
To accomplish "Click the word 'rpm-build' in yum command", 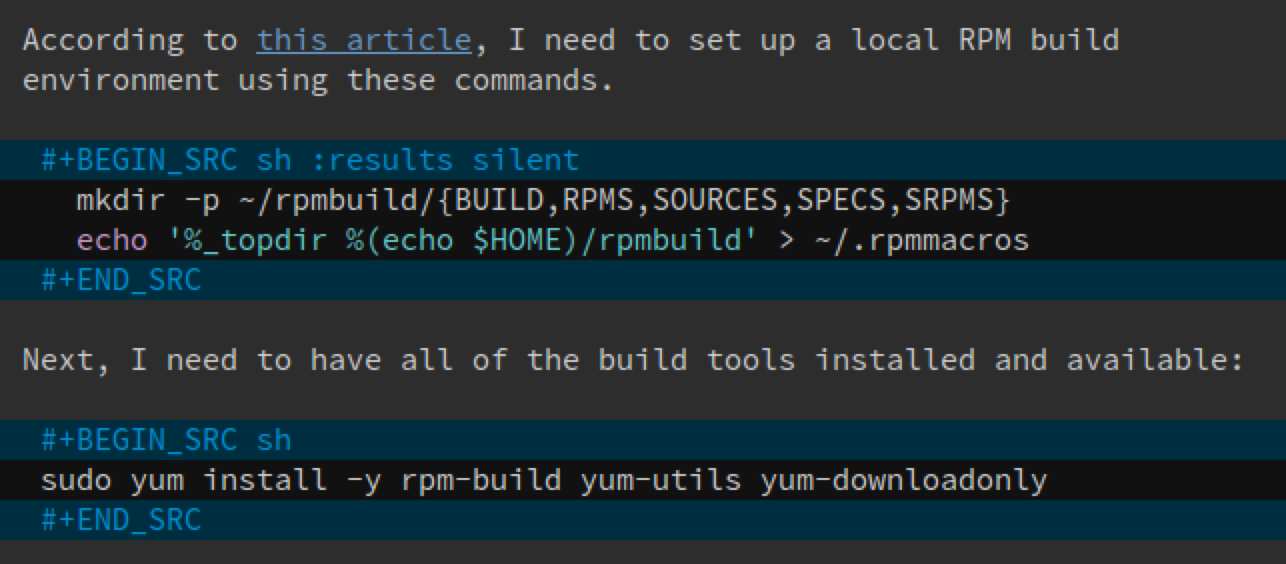I will pos(481,481).
